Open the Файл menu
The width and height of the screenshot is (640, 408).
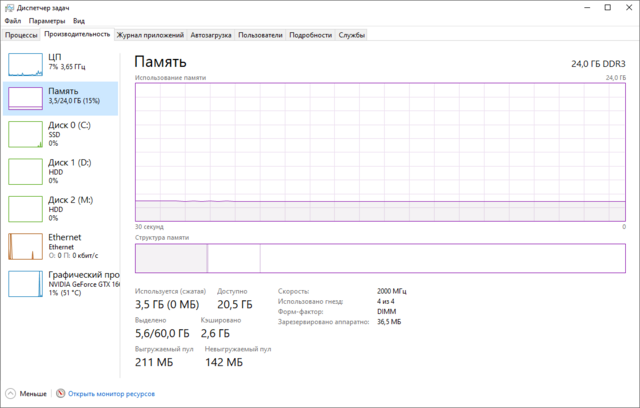coord(12,20)
